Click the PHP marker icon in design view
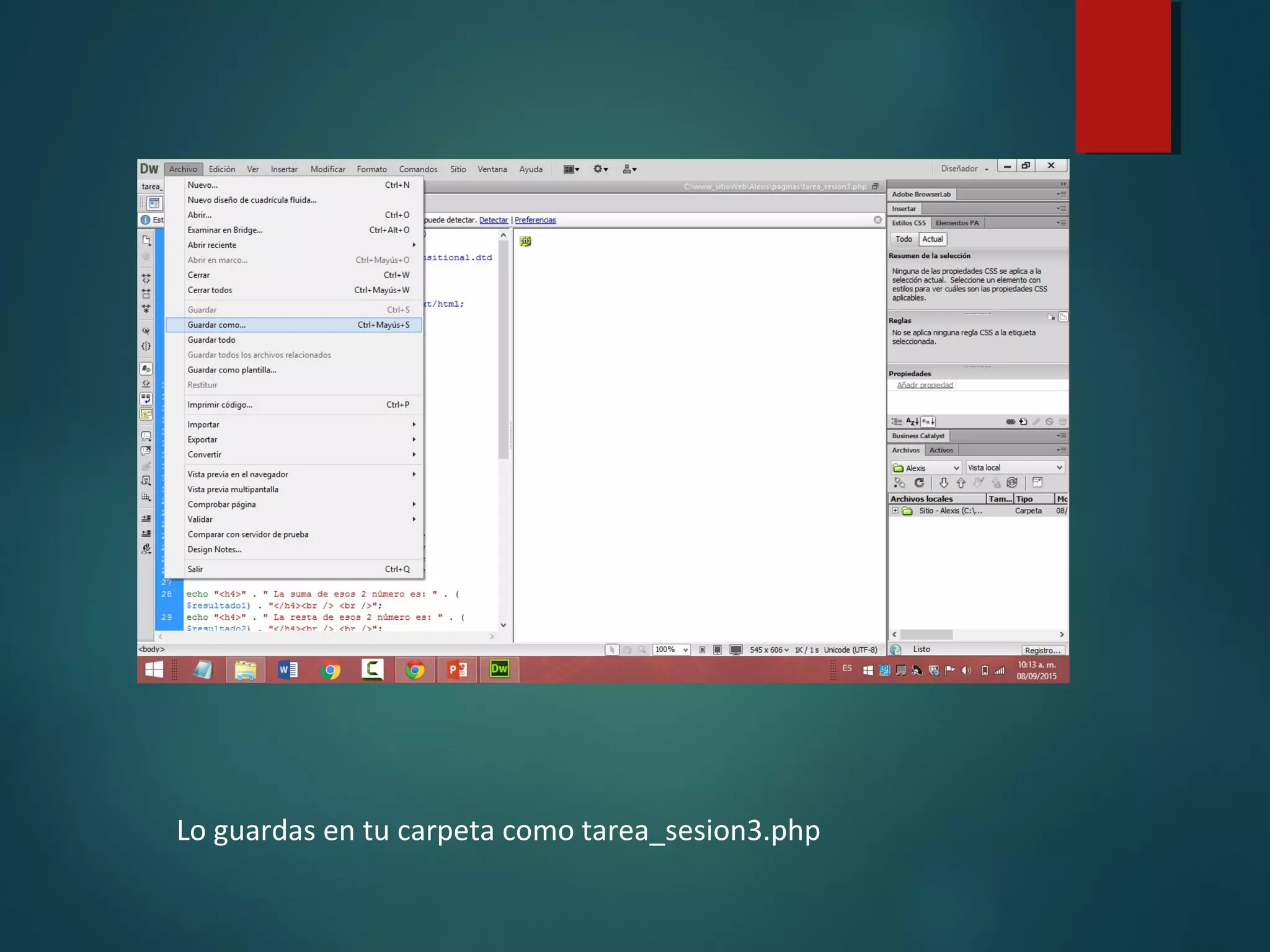The width and height of the screenshot is (1270, 952). point(525,241)
